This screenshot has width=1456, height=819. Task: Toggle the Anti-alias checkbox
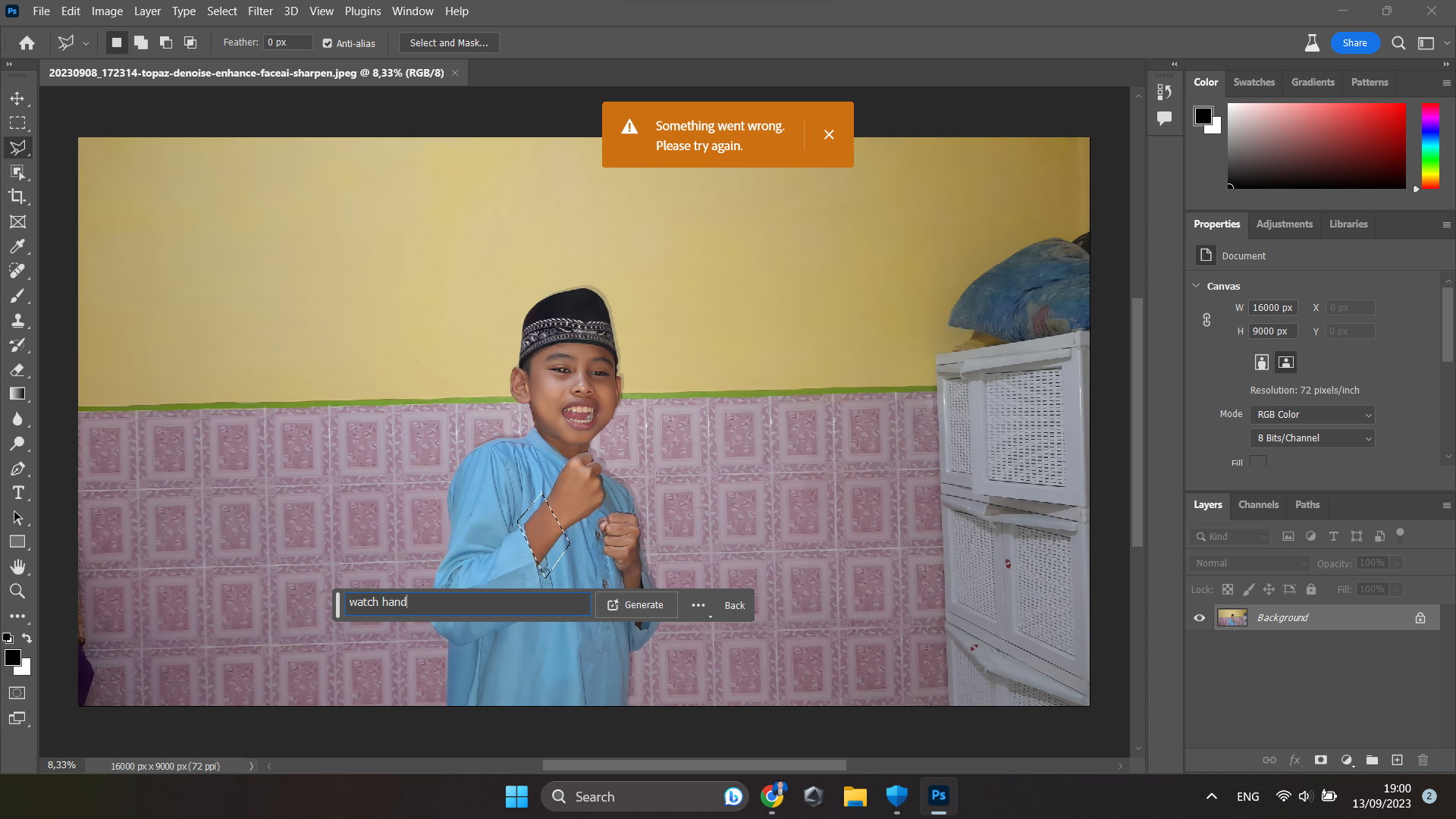(x=327, y=43)
